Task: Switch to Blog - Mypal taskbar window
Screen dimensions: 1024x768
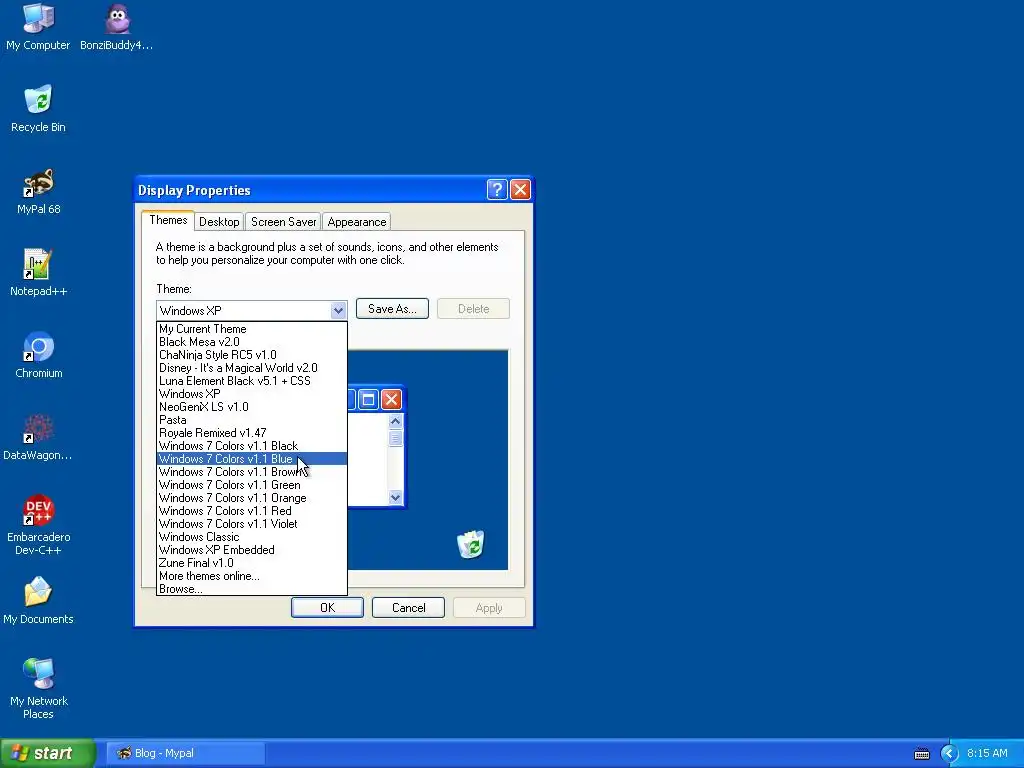Action: click(185, 753)
